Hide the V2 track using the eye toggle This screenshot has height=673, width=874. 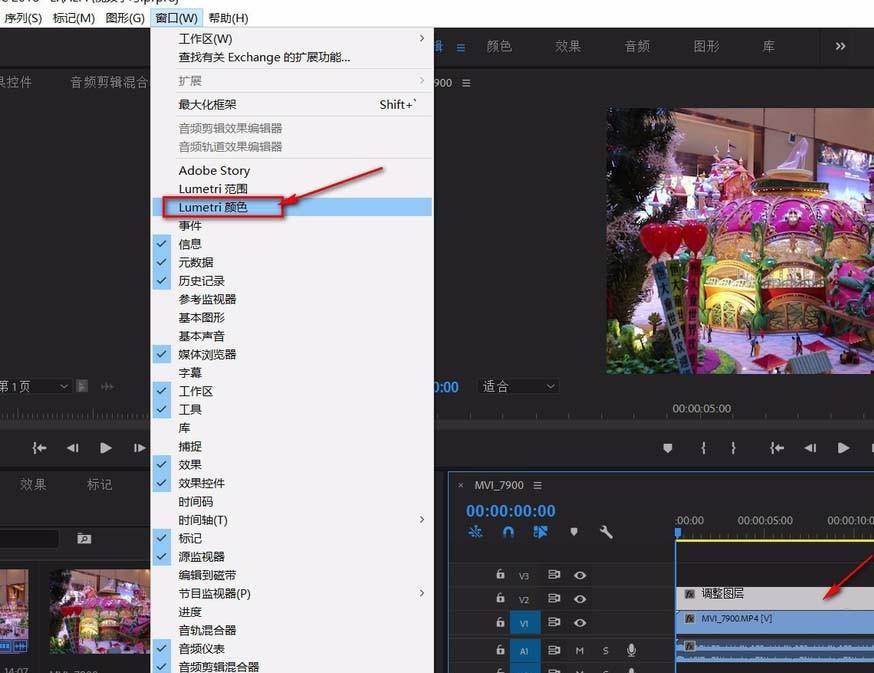[x=579, y=599]
